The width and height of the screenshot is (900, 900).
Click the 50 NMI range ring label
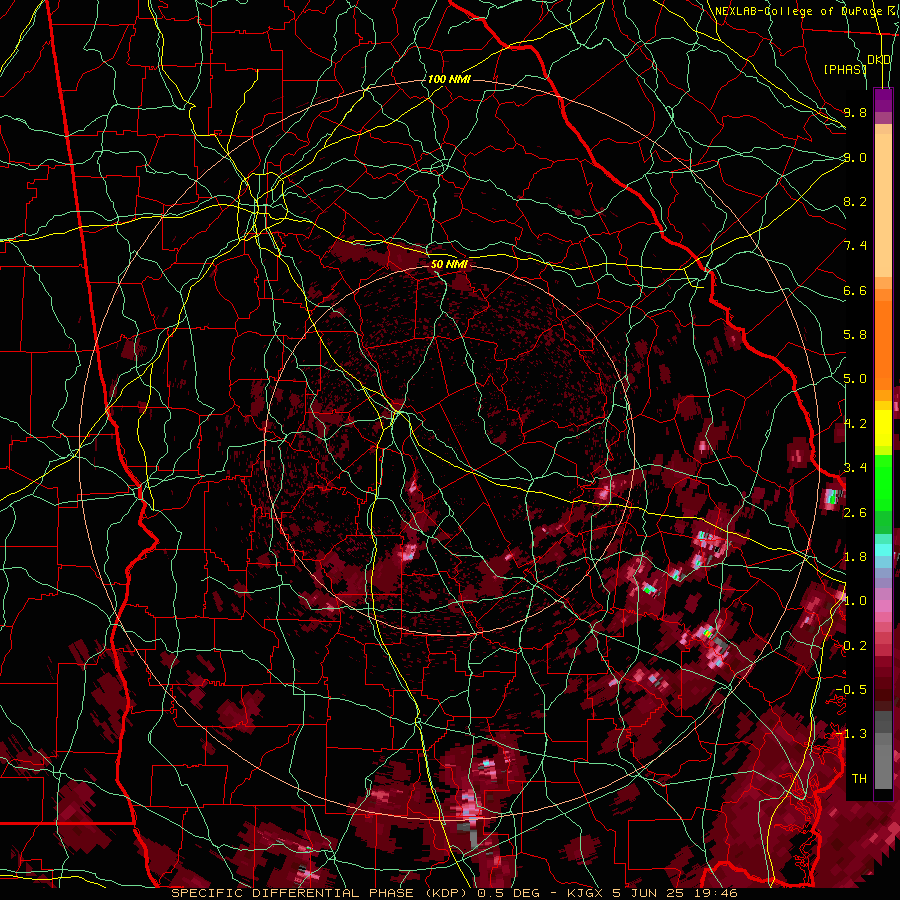pos(449,264)
